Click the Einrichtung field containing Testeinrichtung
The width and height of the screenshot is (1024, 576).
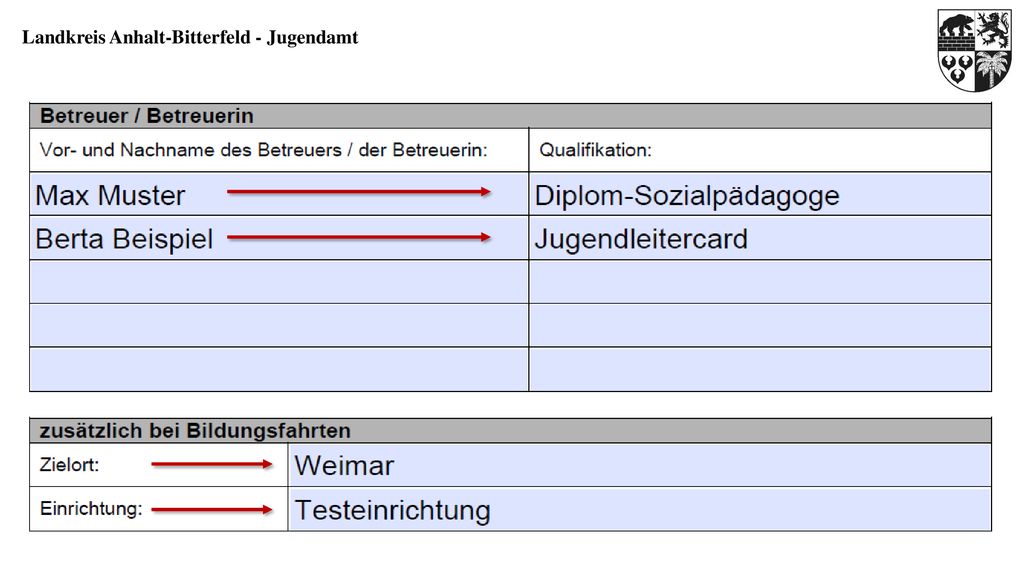click(640, 509)
